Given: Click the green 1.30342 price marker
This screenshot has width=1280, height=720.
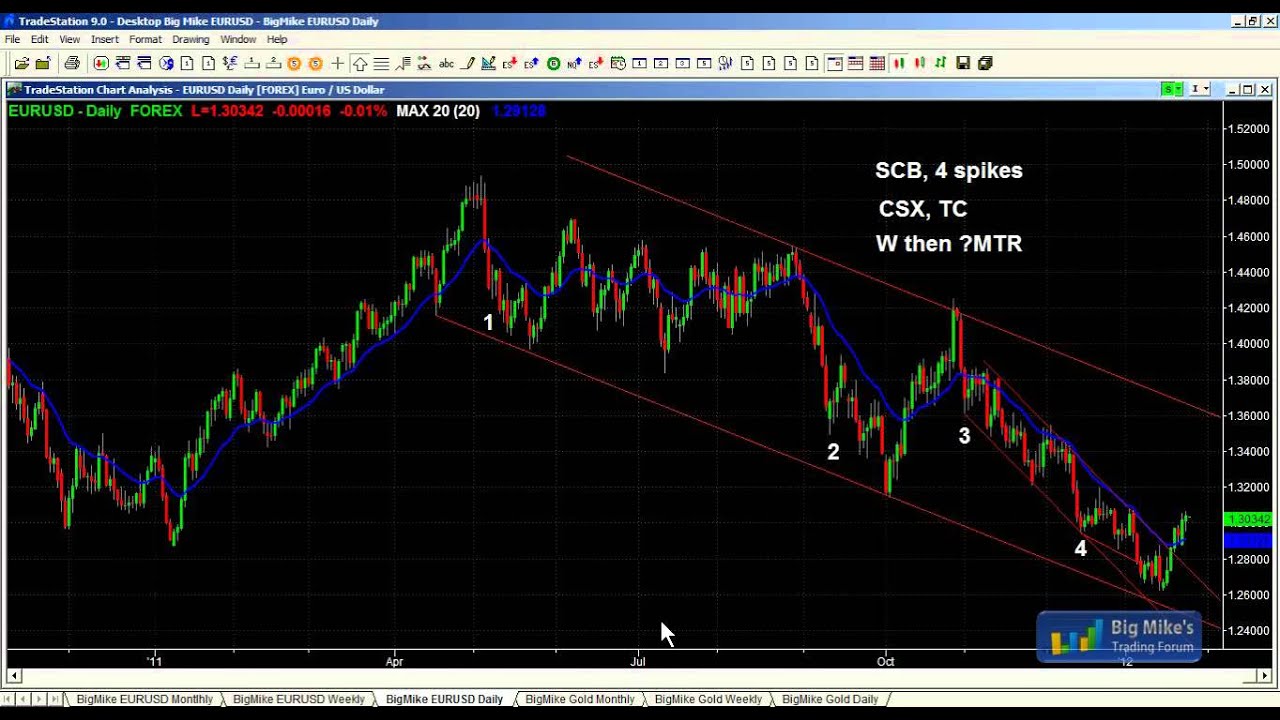Looking at the screenshot, I should tap(1248, 520).
